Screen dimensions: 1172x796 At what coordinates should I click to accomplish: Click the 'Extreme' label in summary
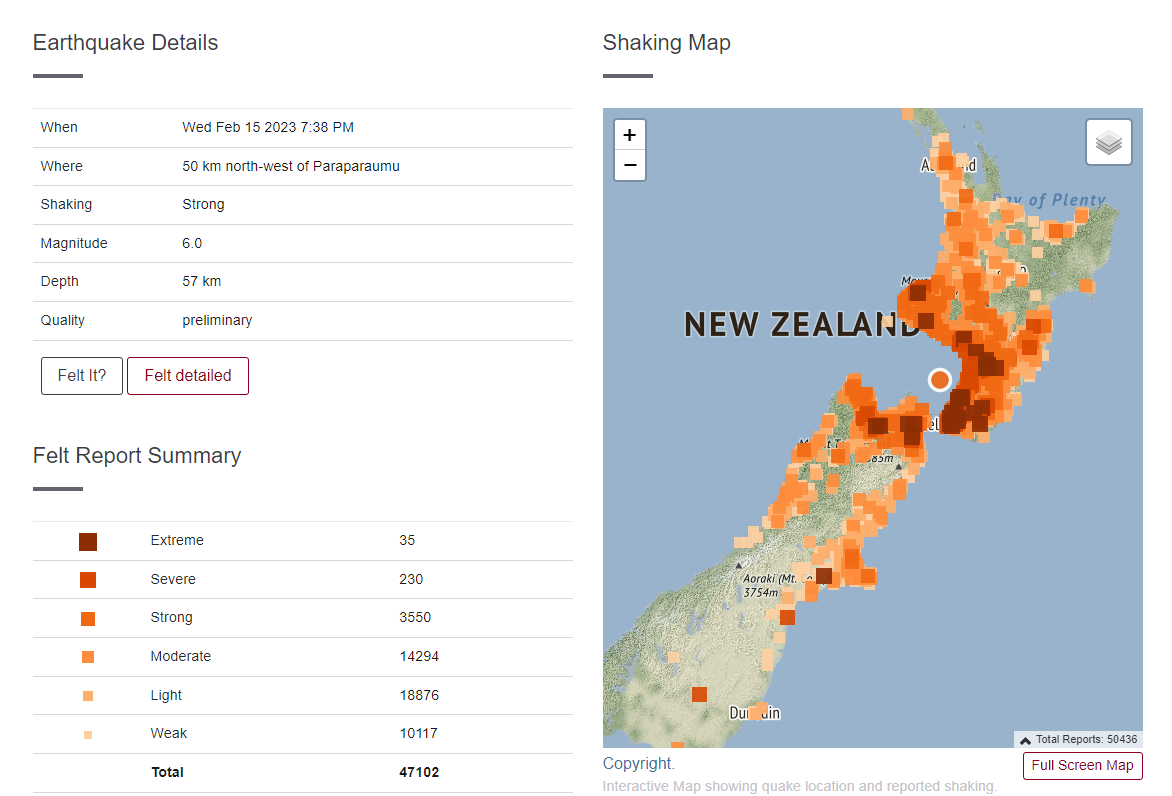177,540
